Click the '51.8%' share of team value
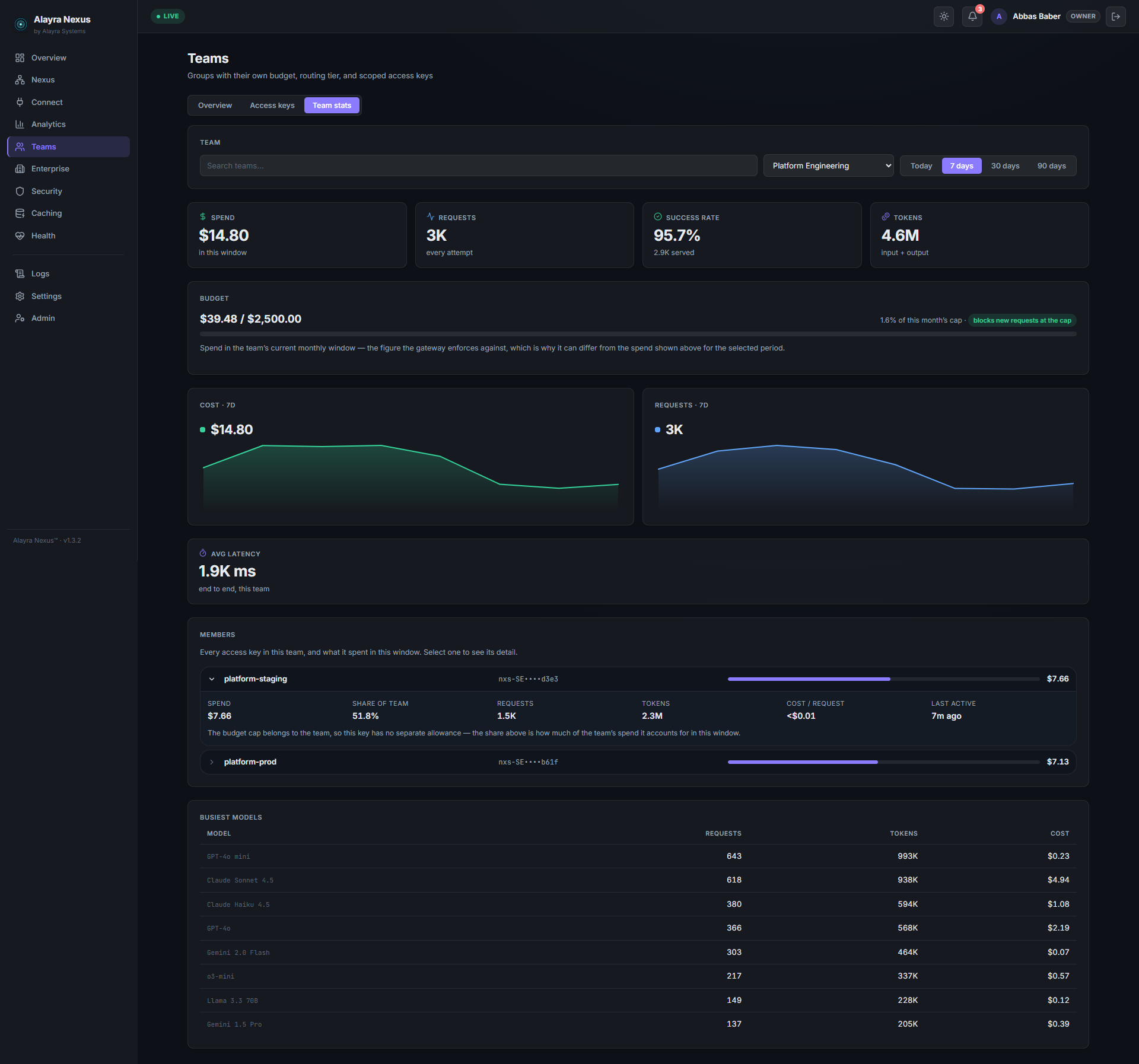This screenshot has width=1139, height=1064. point(365,716)
